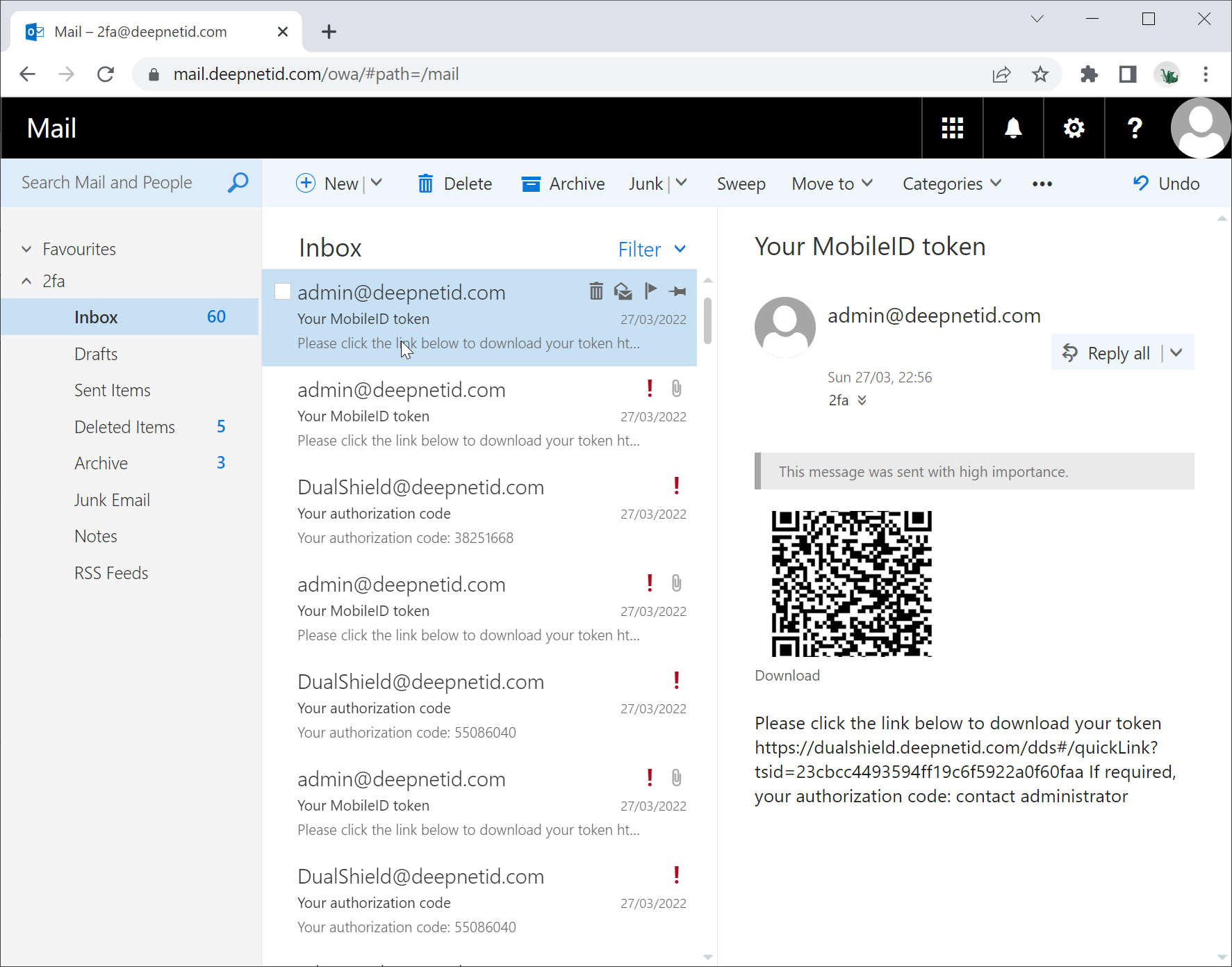Go to the Deleted Items folder
1232x967 pixels.
(x=124, y=428)
